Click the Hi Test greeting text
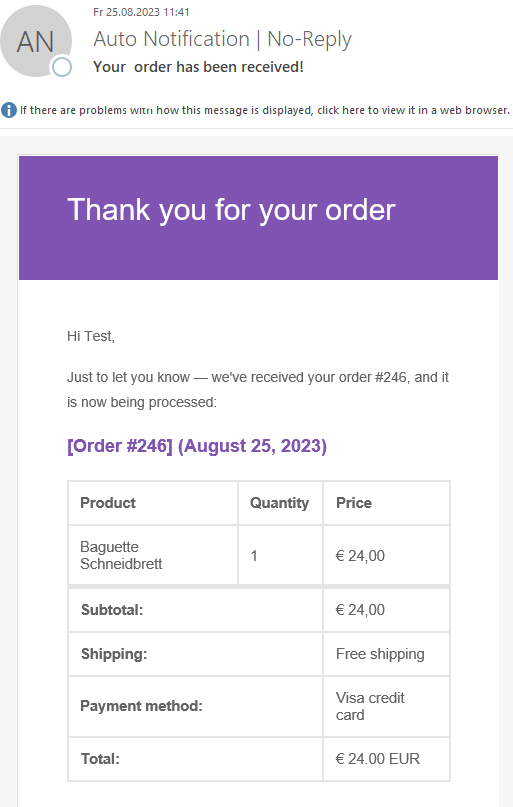Viewport: 513px width, 807px height. click(91, 337)
